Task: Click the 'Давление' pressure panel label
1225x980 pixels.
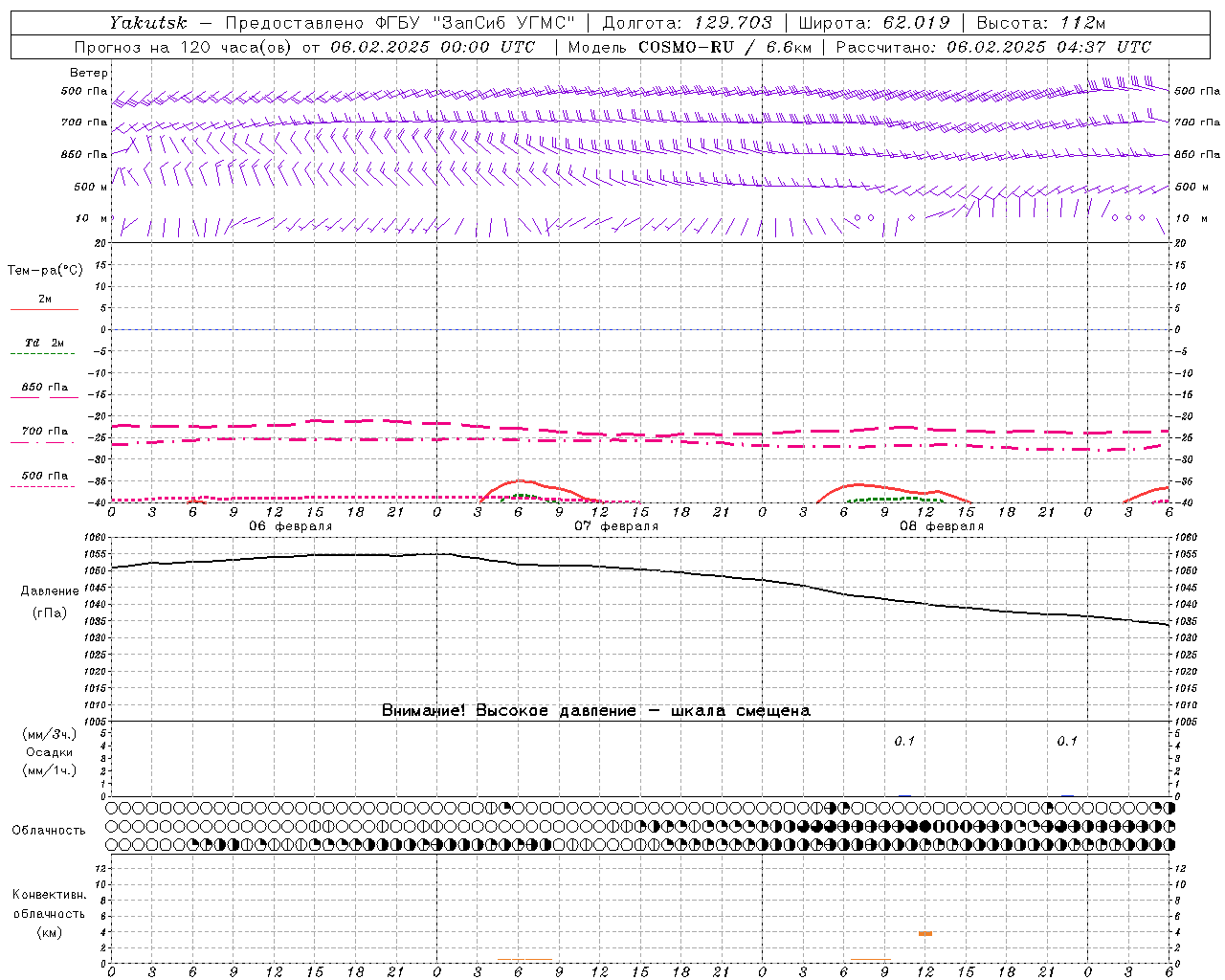Action: click(50, 591)
